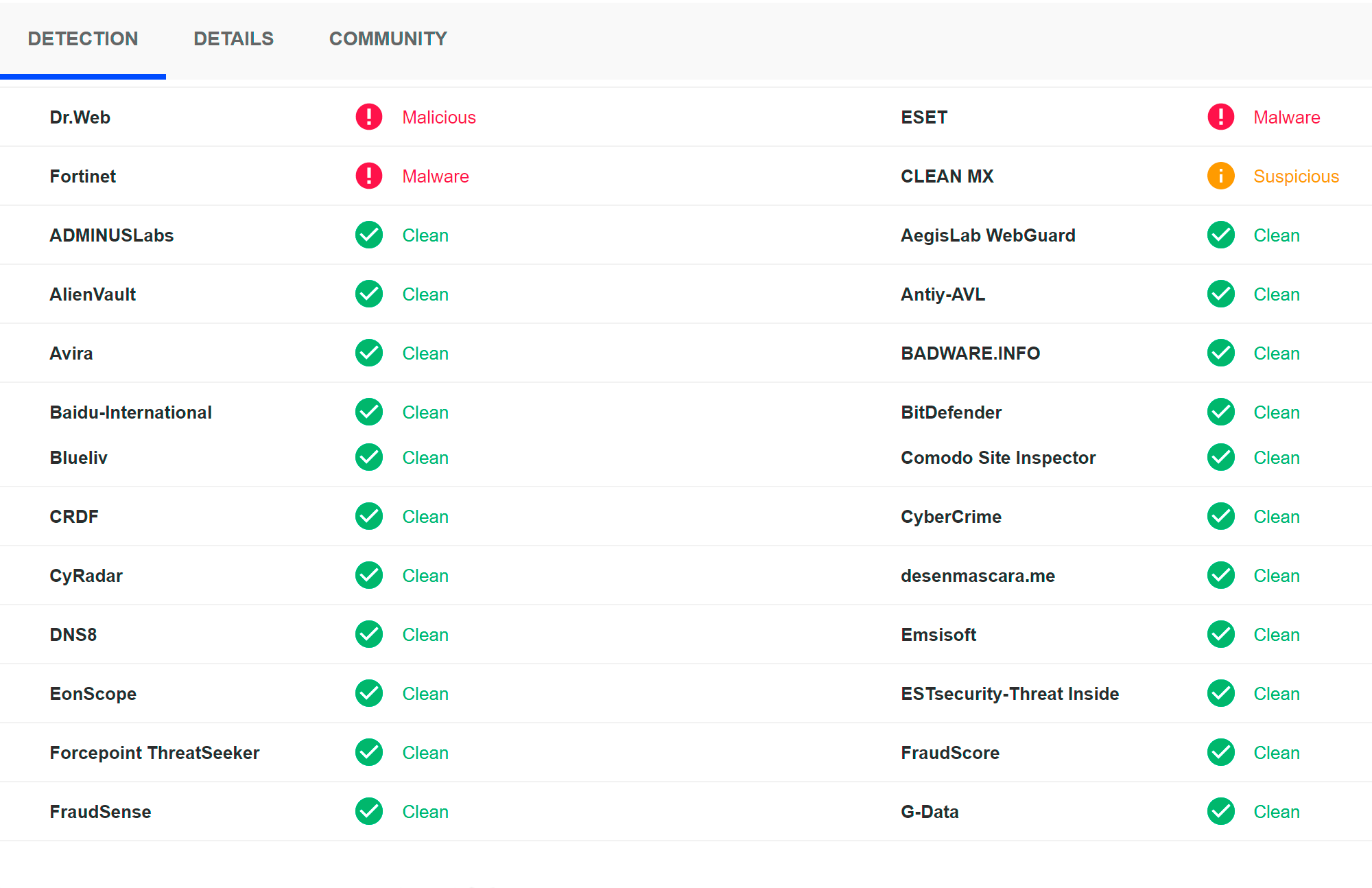The width and height of the screenshot is (1372, 888).
Task: Click the Malware verdict for ESET
Action: point(1287,117)
